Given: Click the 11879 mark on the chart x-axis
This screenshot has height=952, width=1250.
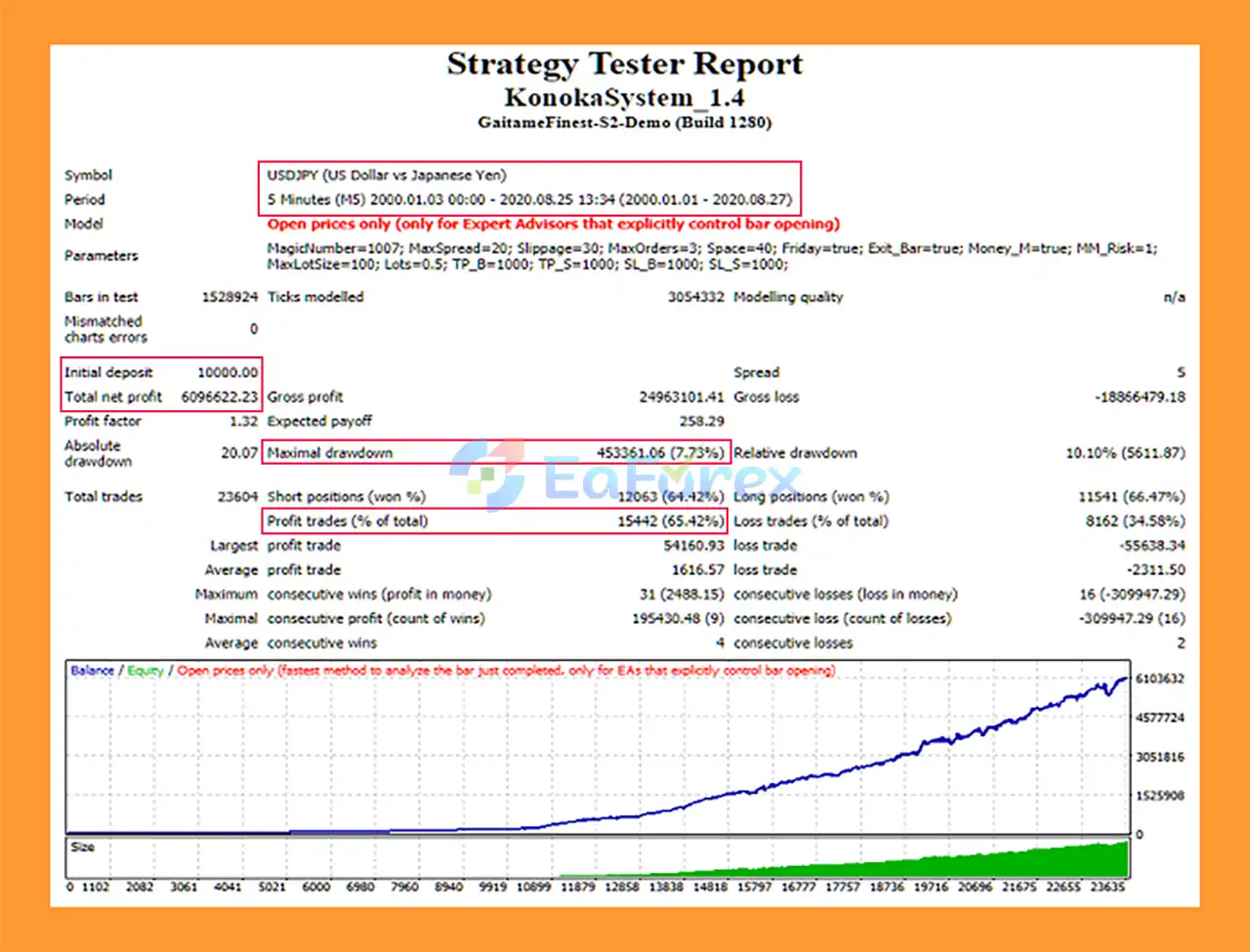Looking at the screenshot, I should (x=578, y=887).
